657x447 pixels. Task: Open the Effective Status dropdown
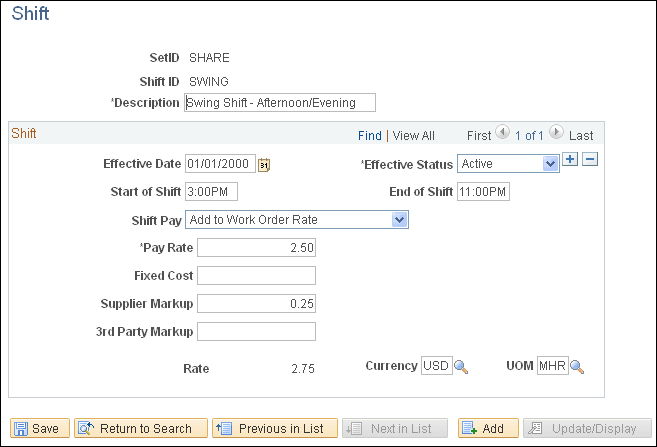[x=508, y=164]
